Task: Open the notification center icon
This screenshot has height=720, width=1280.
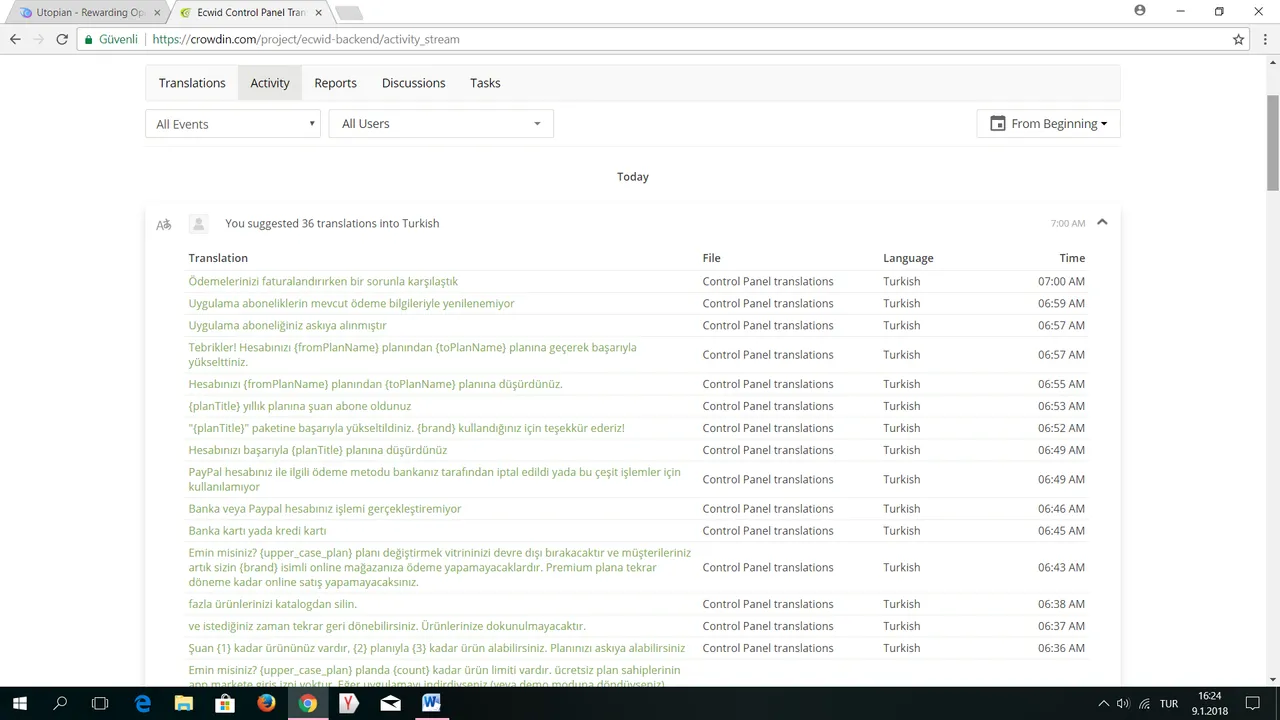Action: [1251, 704]
